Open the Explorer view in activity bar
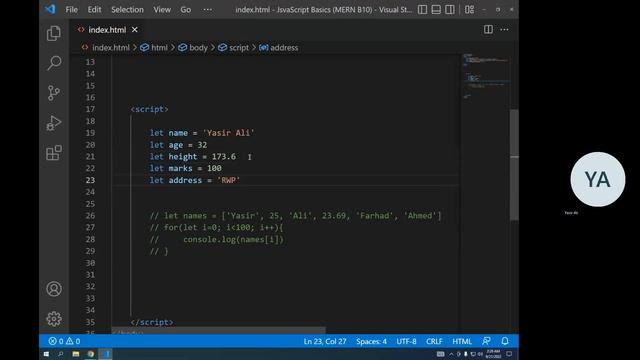Image resolution: width=640 pixels, height=360 pixels. tap(54, 33)
